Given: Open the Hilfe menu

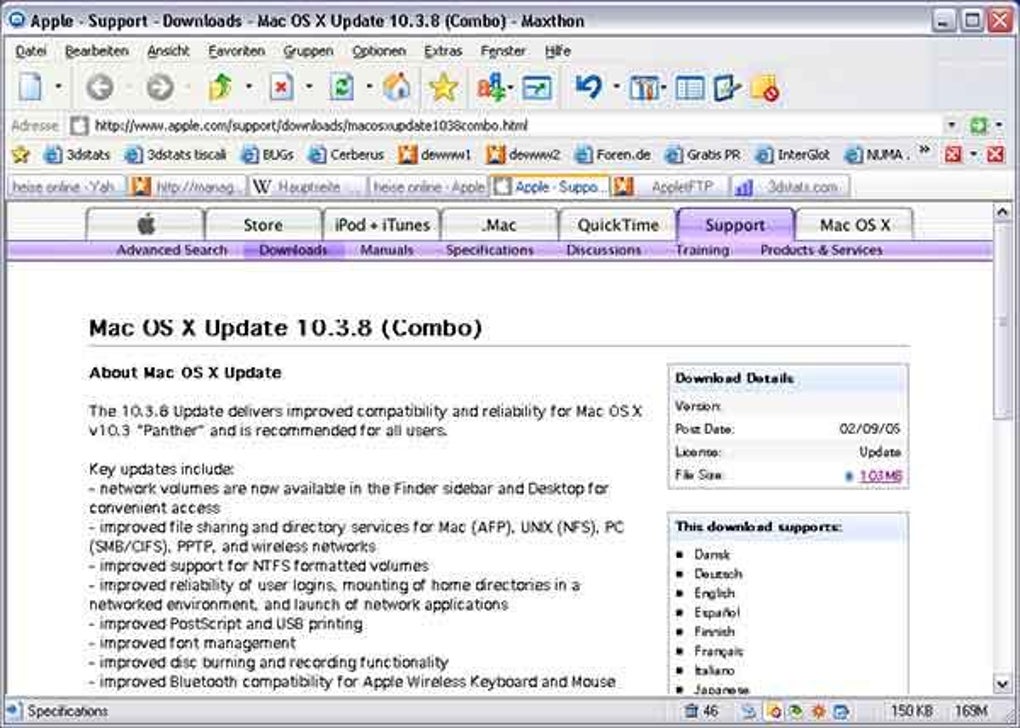Looking at the screenshot, I should (557, 51).
